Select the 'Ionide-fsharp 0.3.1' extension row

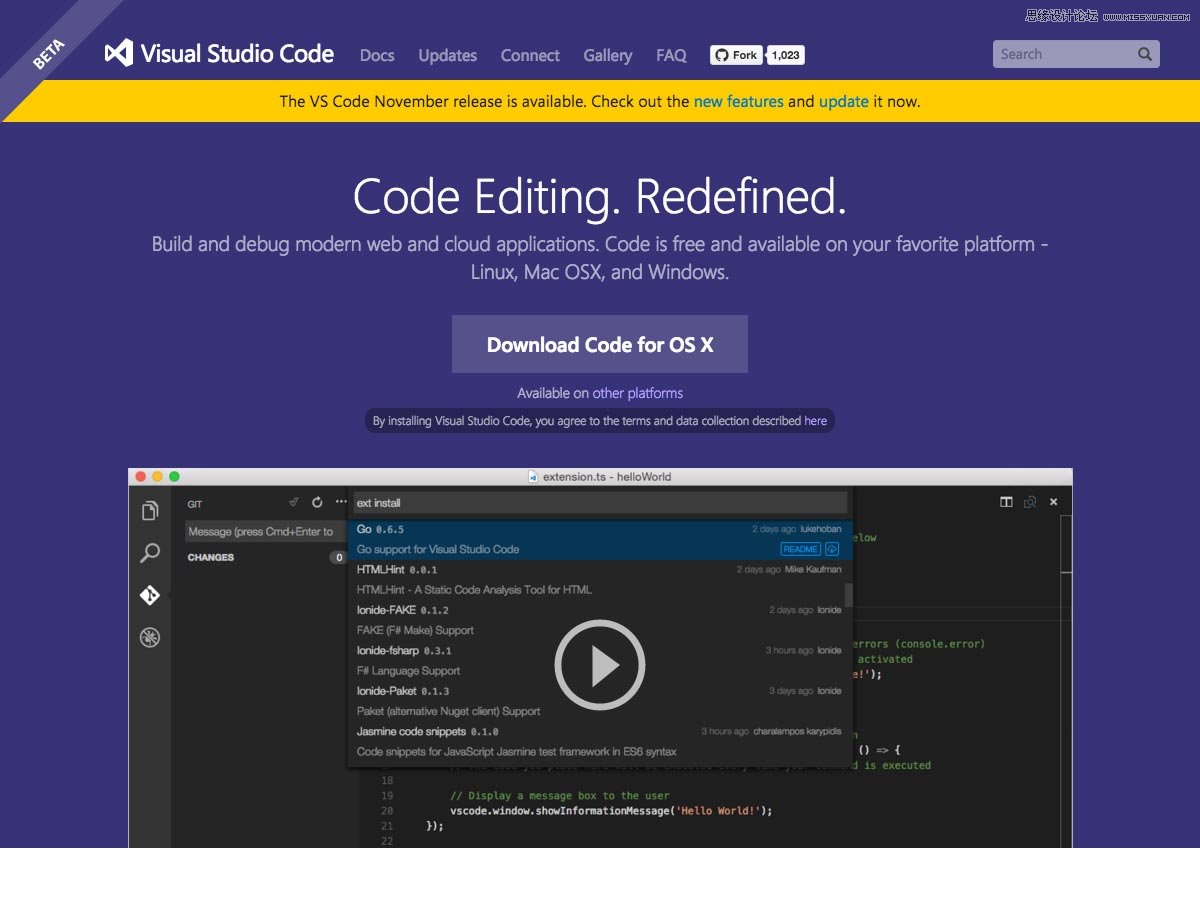click(597, 660)
